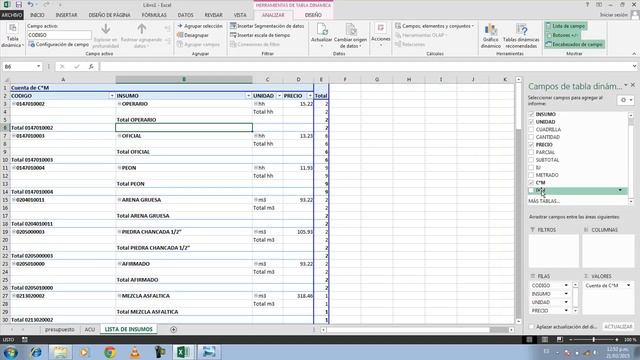
Task: Switch to normal view in status bar
Action: coord(529,340)
